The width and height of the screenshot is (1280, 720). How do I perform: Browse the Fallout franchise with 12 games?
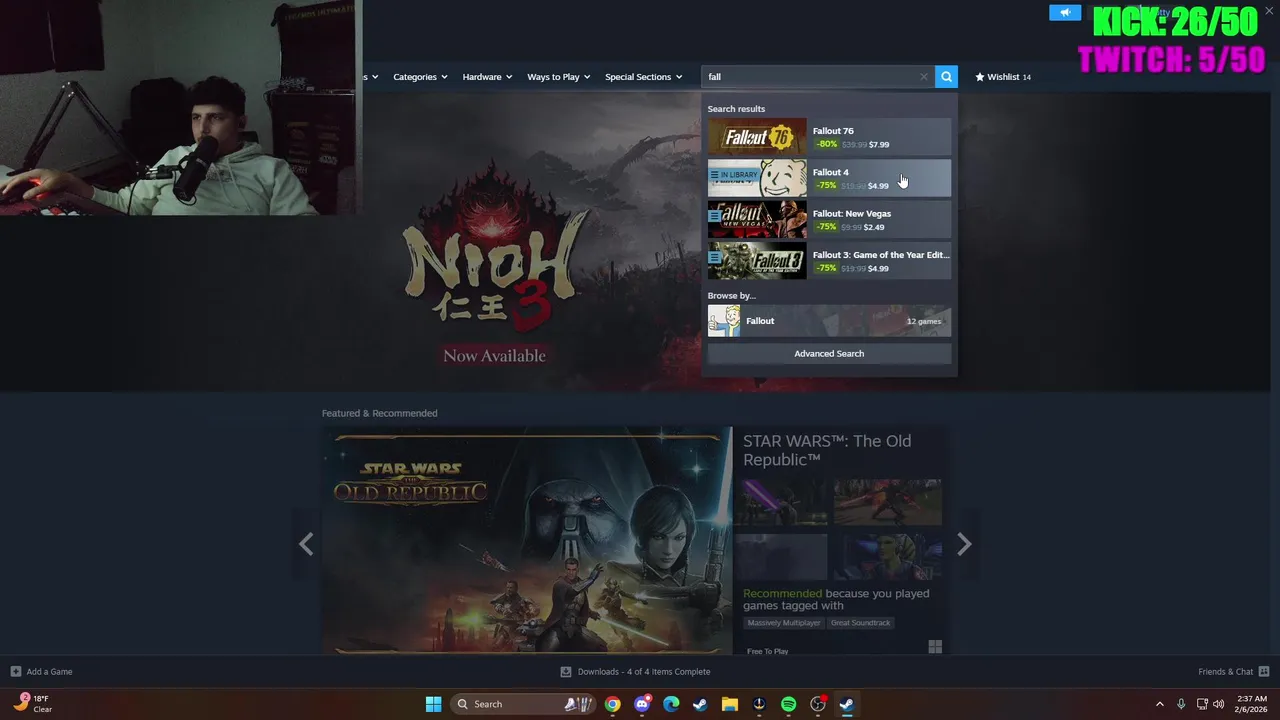[829, 321]
